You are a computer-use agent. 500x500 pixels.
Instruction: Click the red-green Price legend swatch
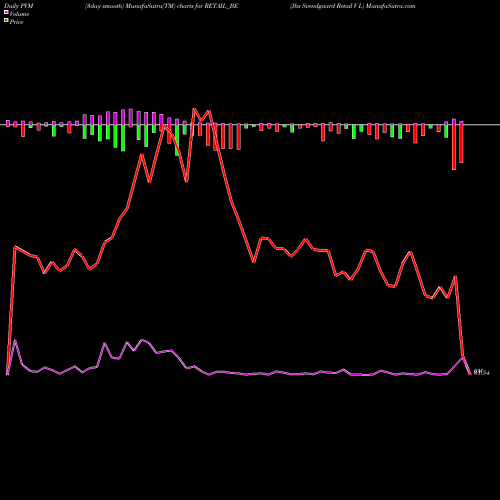pyautogui.click(x=6, y=20)
